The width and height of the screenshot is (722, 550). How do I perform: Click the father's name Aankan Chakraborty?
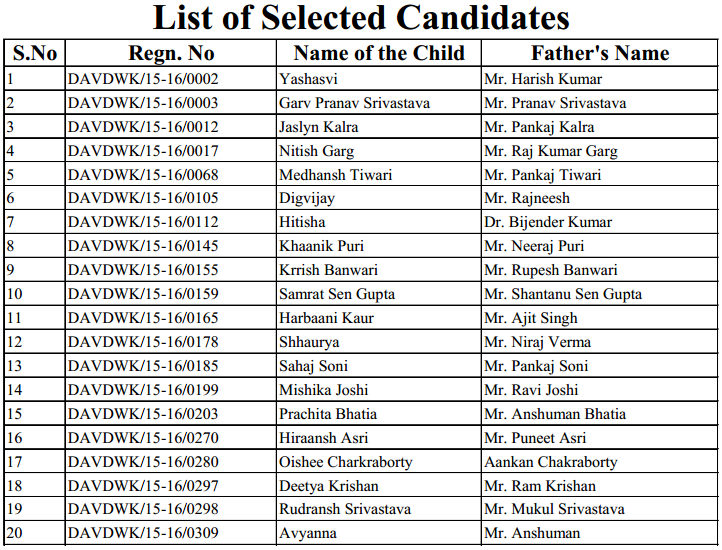(x=550, y=462)
